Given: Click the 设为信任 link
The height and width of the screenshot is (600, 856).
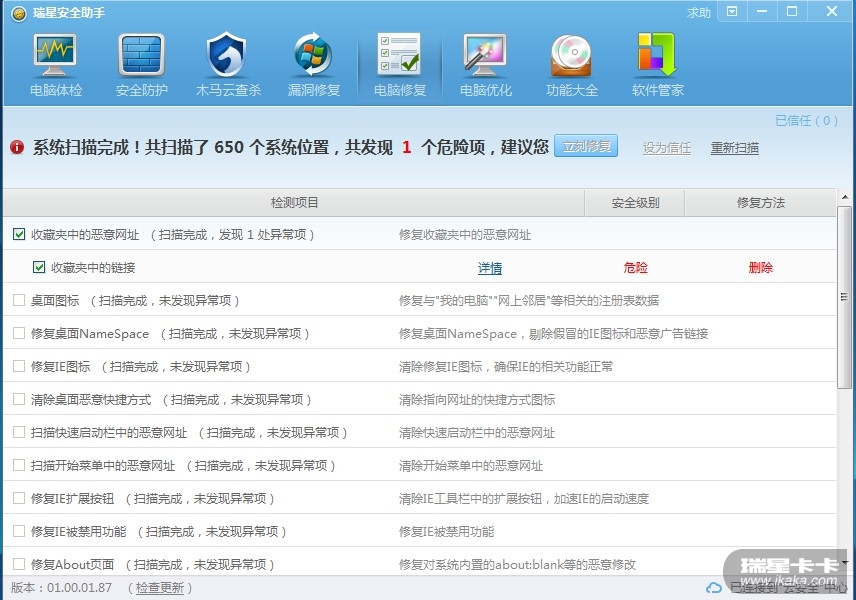Looking at the screenshot, I should 667,148.
